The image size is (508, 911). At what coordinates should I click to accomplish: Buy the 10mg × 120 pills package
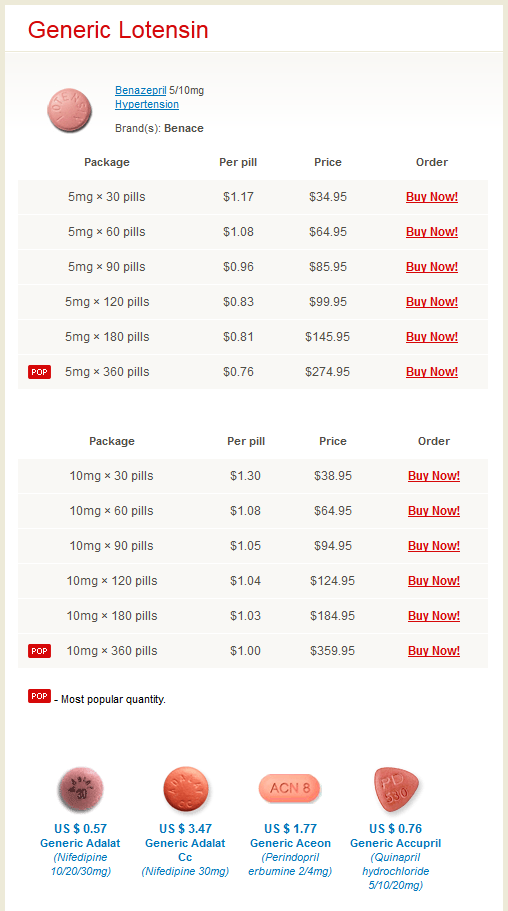(434, 580)
